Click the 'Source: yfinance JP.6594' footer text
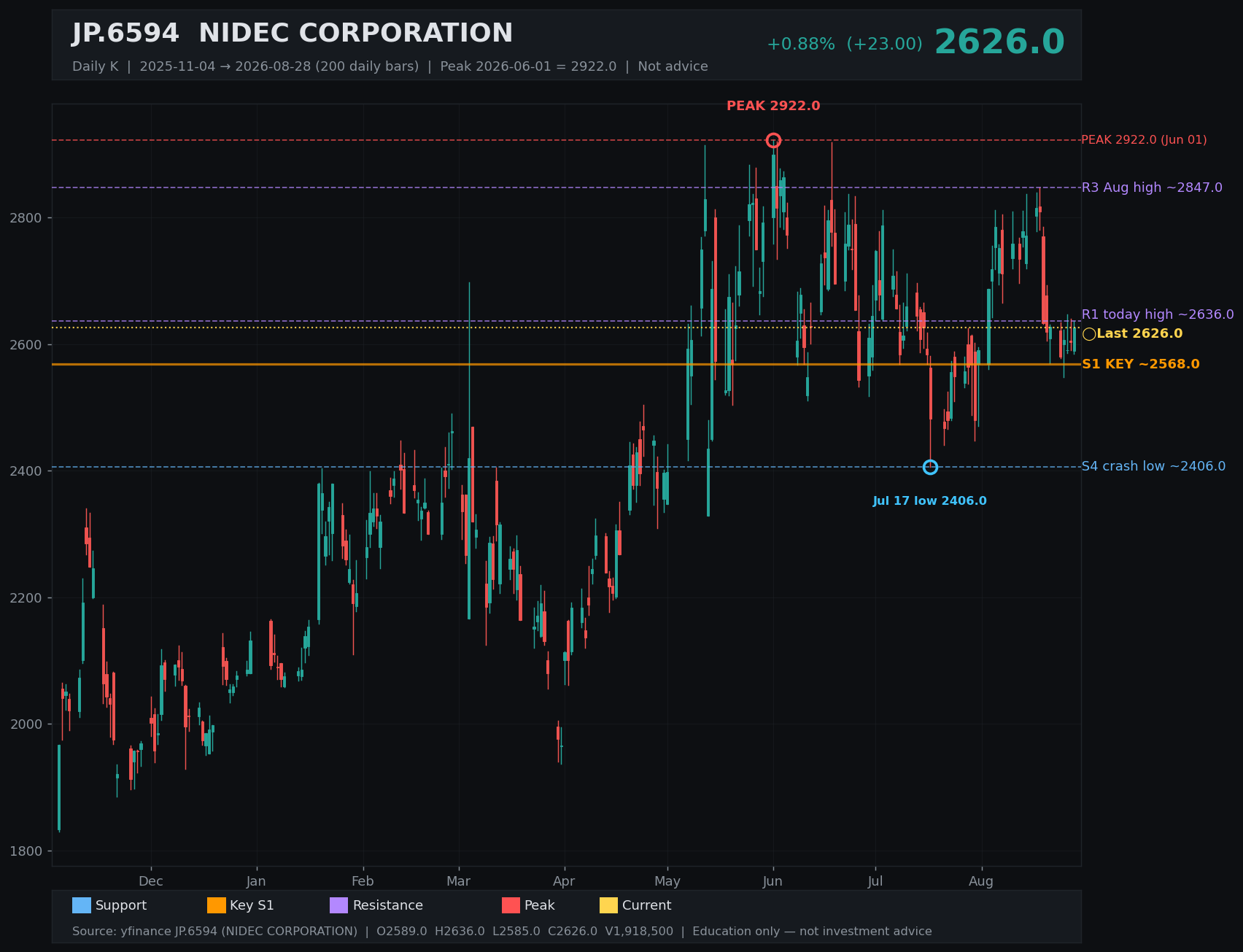The image size is (1243, 952). pyautogui.click(x=502, y=932)
